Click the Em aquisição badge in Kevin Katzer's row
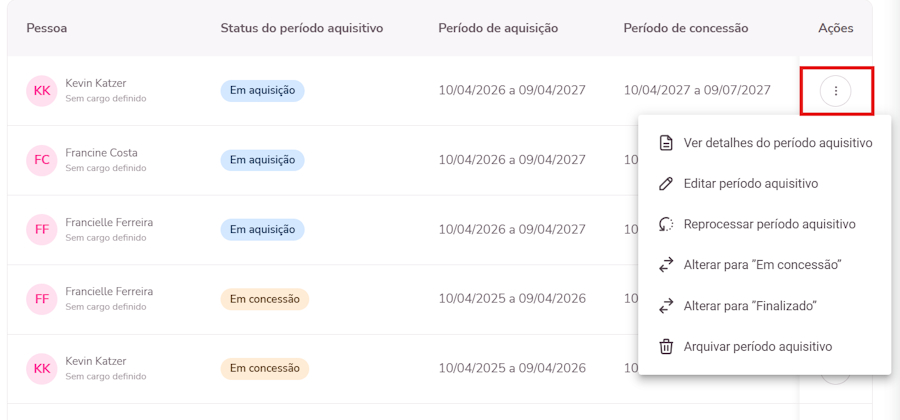Screen dimensions: 900x420 pyautogui.click(x=262, y=91)
